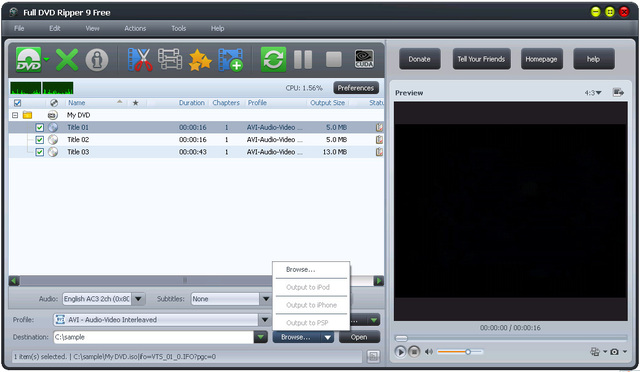Screen dimensions: 640x372
Task: Open the View menu
Action: [x=92, y=28]
